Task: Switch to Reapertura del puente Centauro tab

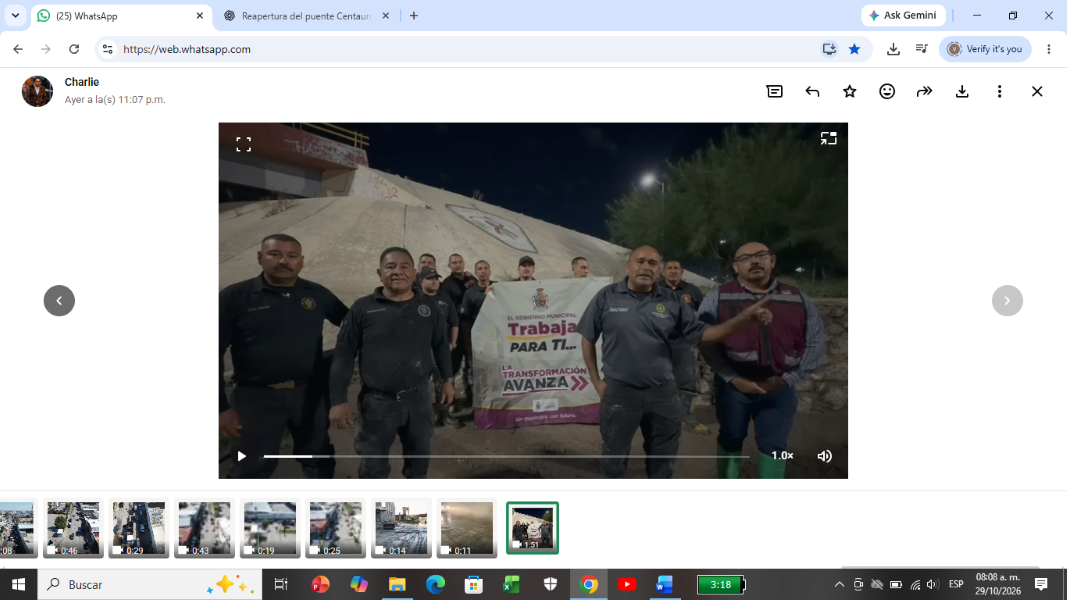Action: [x=306, y=16]
